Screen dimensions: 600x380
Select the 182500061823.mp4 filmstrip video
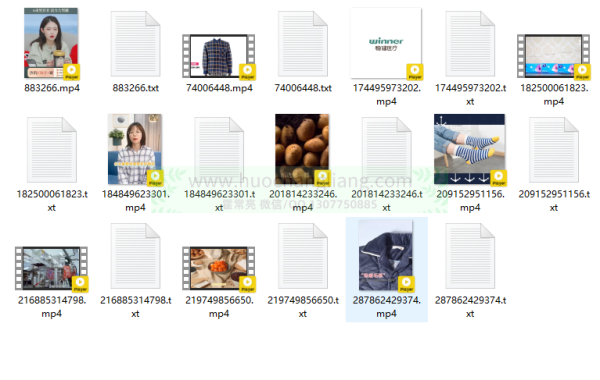[553, 56]
